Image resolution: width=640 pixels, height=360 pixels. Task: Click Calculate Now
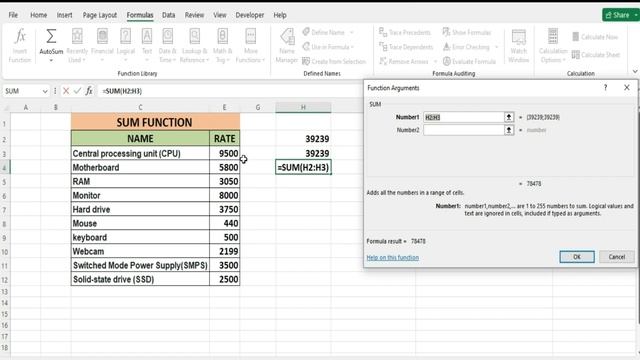[x=595, y=37]
